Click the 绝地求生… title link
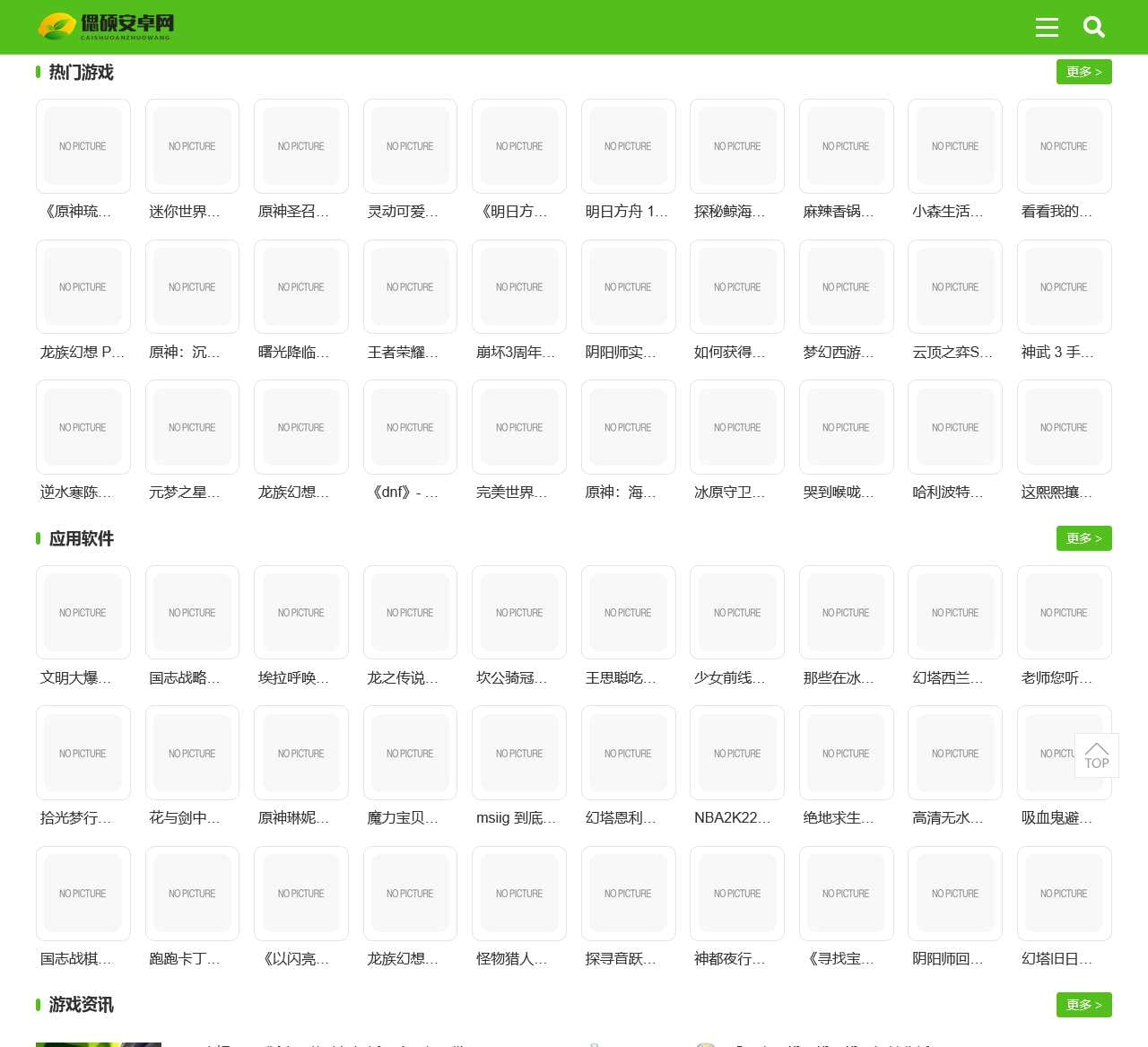Screen dimensions: 1148x1047 point(839,818)
